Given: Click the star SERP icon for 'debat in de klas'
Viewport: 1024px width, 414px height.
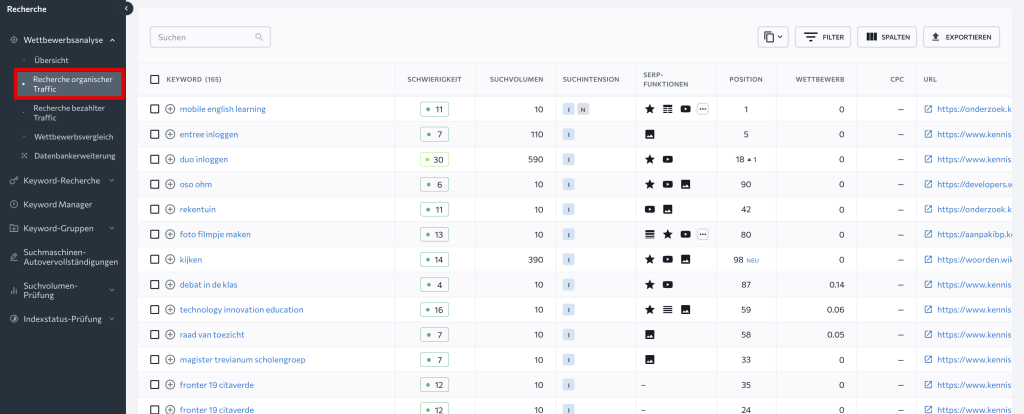Looking at the screenshot, I should pos(649,285).
